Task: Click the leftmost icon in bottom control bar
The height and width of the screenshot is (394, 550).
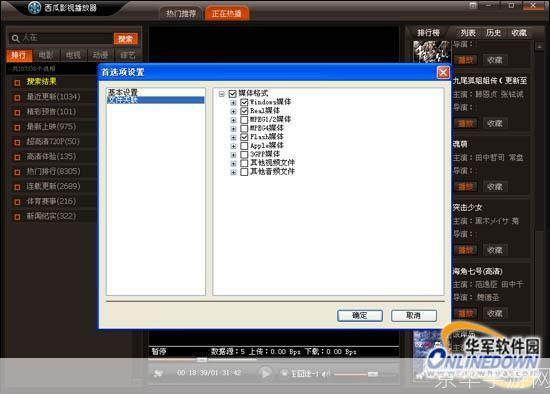Action: (158, 373)
